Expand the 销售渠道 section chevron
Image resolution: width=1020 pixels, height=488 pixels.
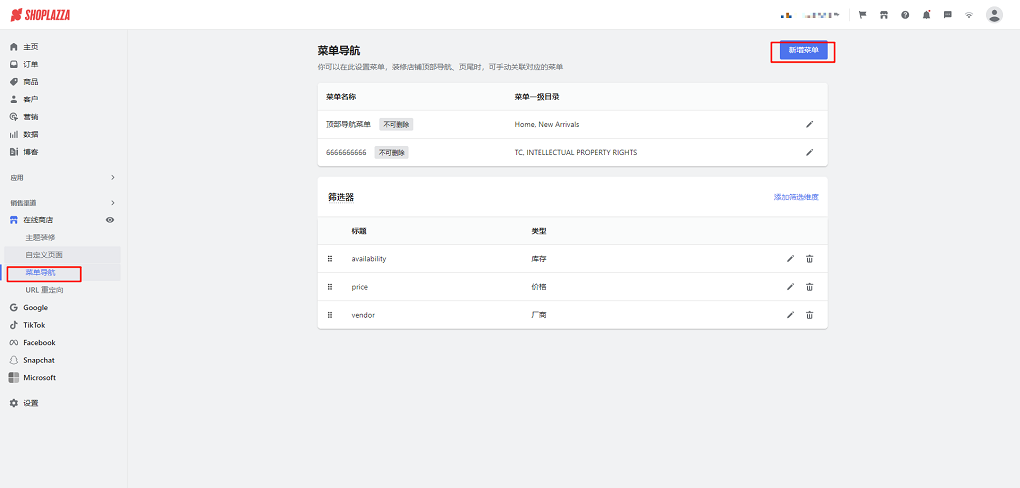tap(112, 203)
